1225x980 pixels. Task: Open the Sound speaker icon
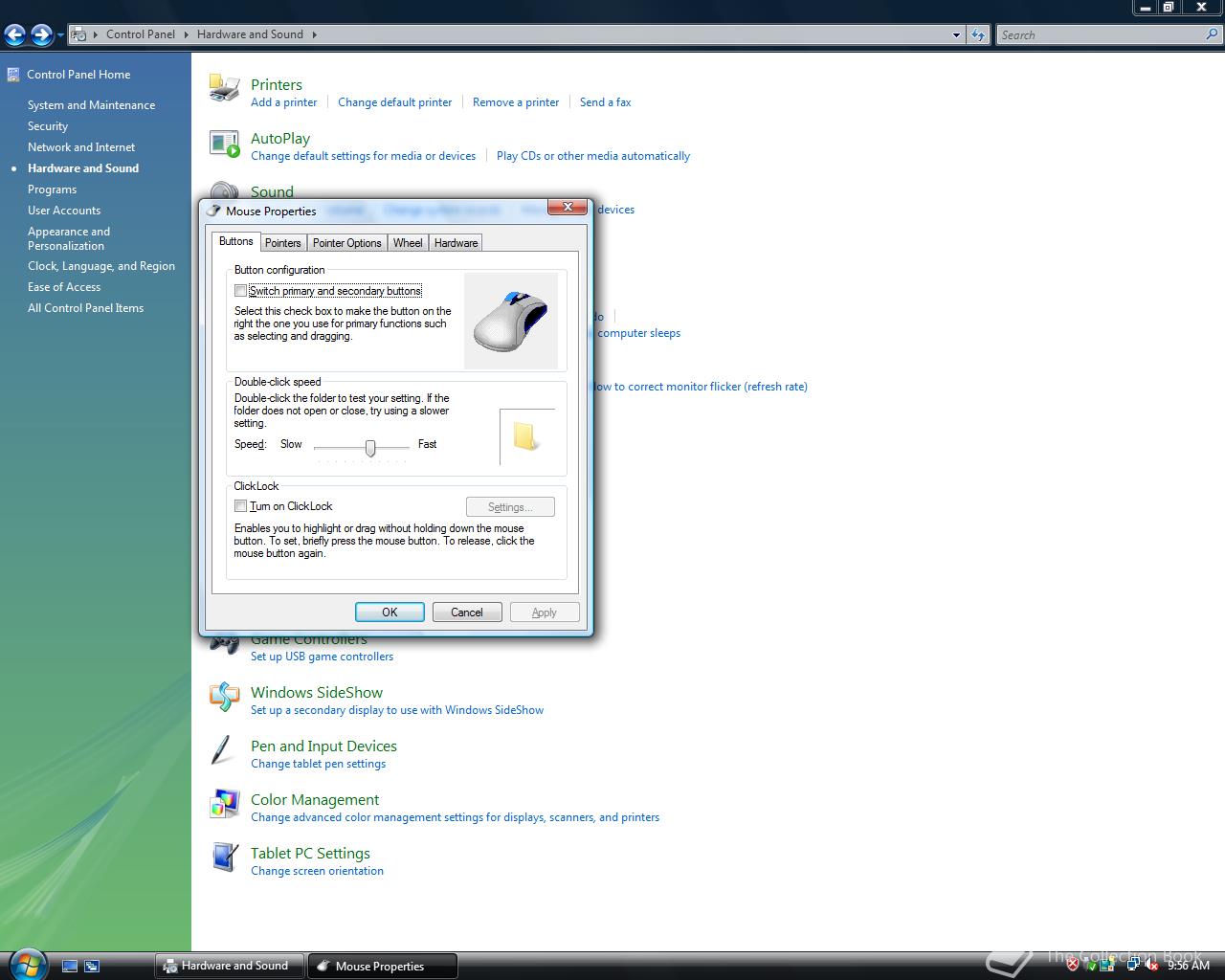224,190
